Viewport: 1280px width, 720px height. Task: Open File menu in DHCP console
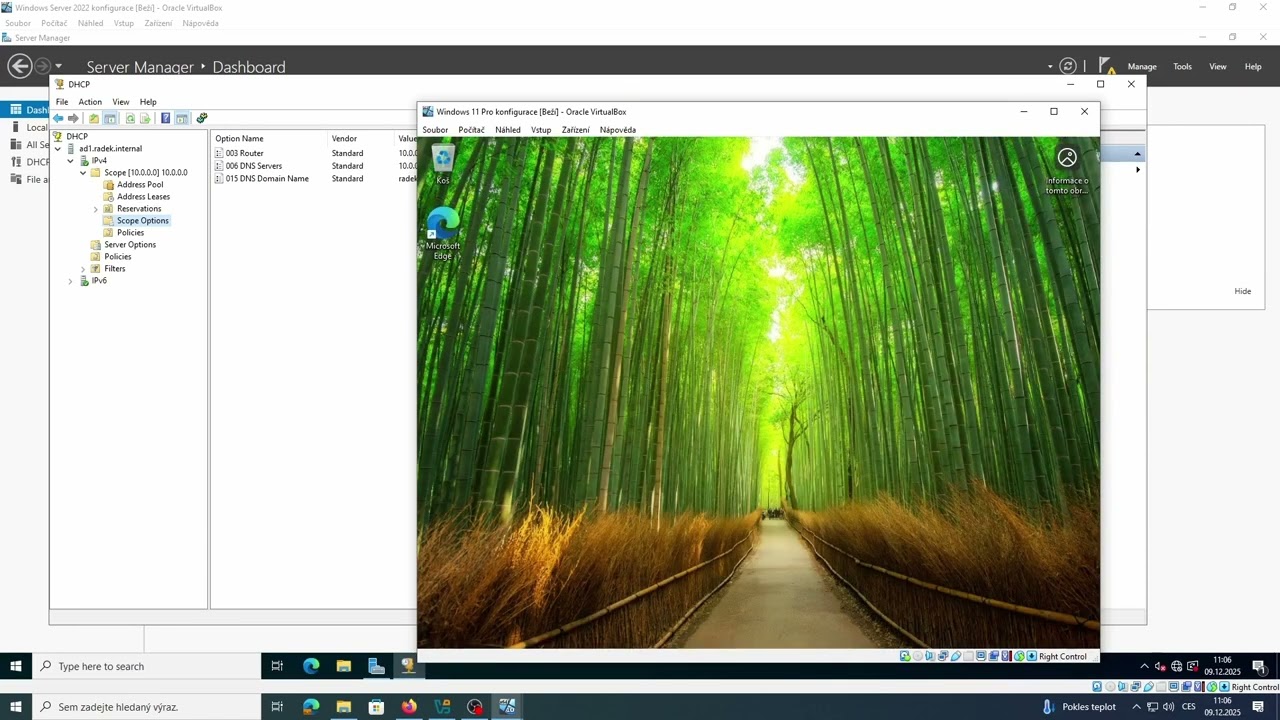[x=62, y=102]
